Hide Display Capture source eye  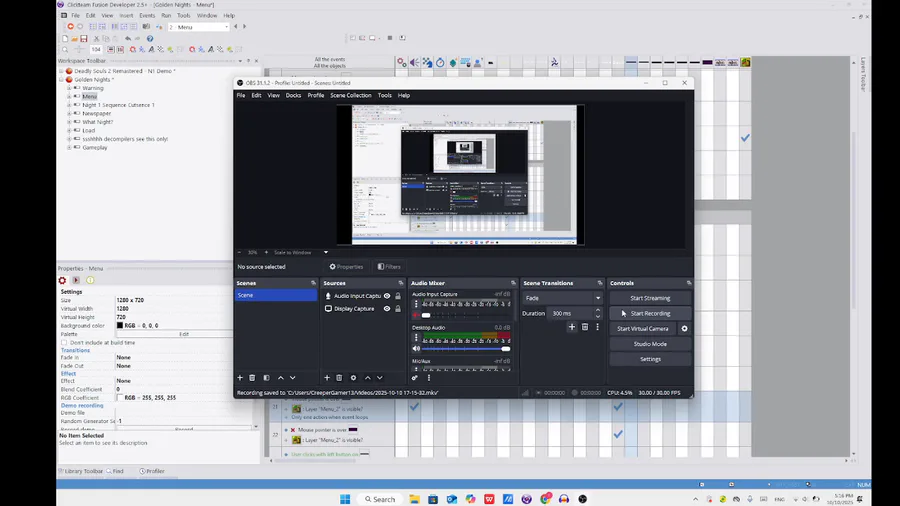pos(387,309)
